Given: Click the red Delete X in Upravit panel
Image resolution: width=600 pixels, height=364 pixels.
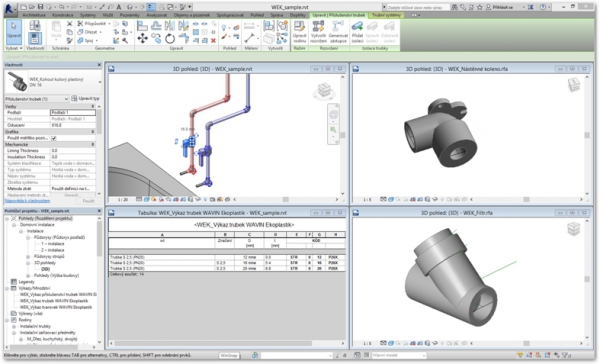Looking at the screenshot, I should [214, 40].
